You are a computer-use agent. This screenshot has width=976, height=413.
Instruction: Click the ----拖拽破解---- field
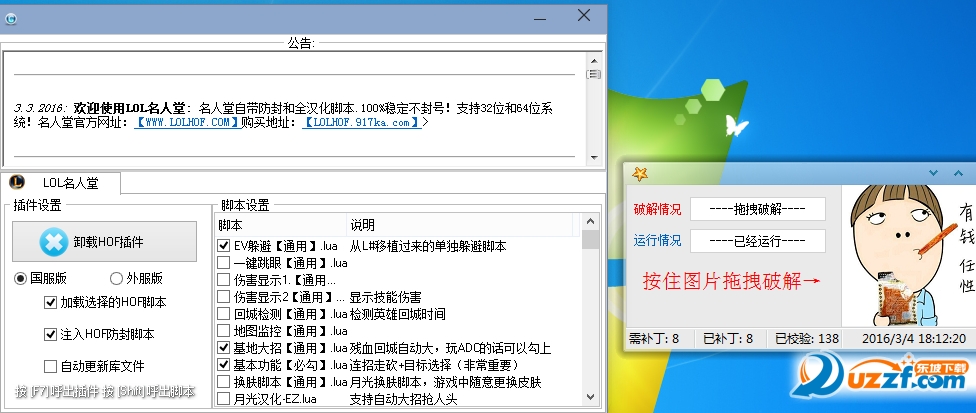758,209
